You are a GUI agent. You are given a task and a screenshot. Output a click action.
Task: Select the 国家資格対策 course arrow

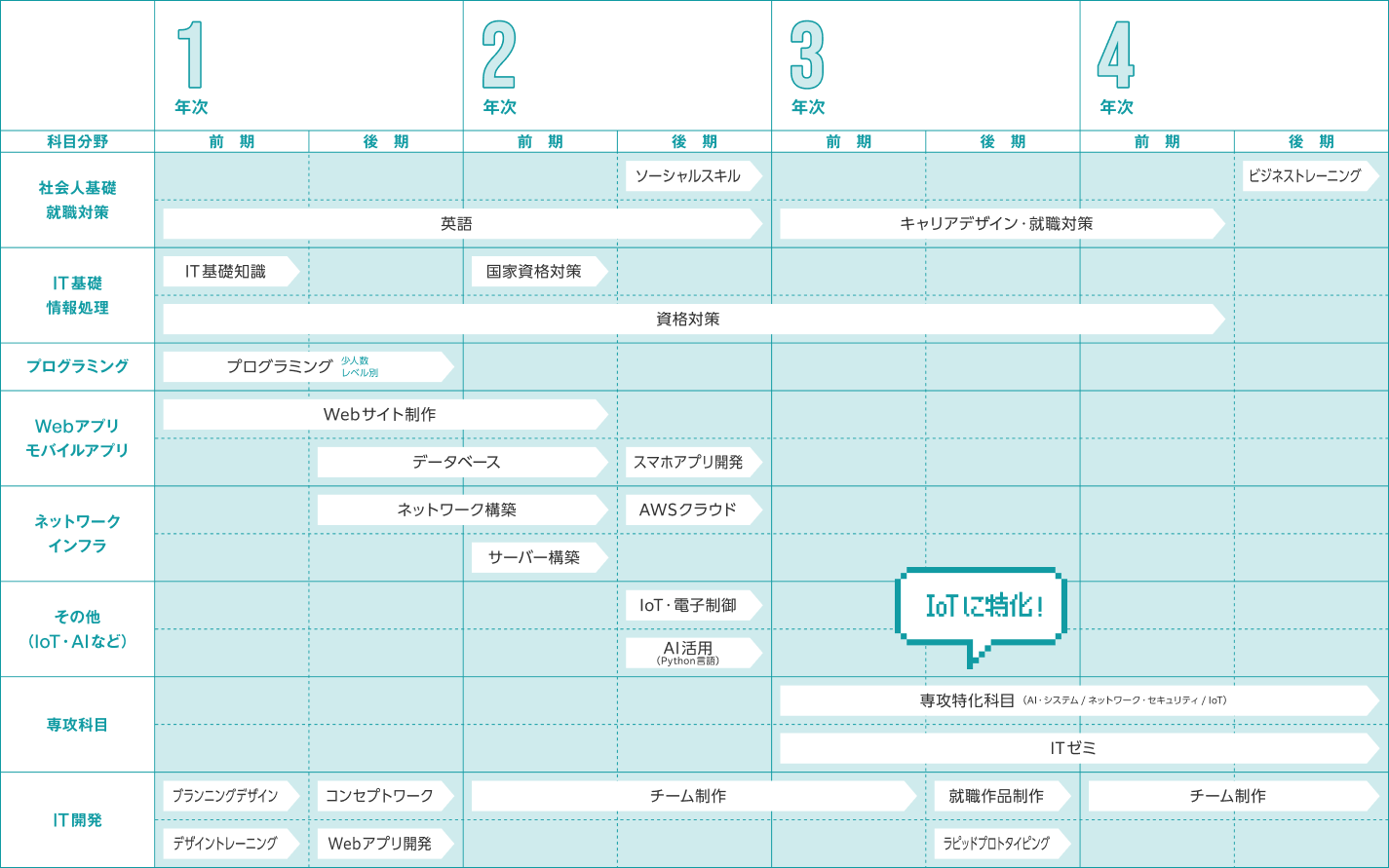coord(534,272)
